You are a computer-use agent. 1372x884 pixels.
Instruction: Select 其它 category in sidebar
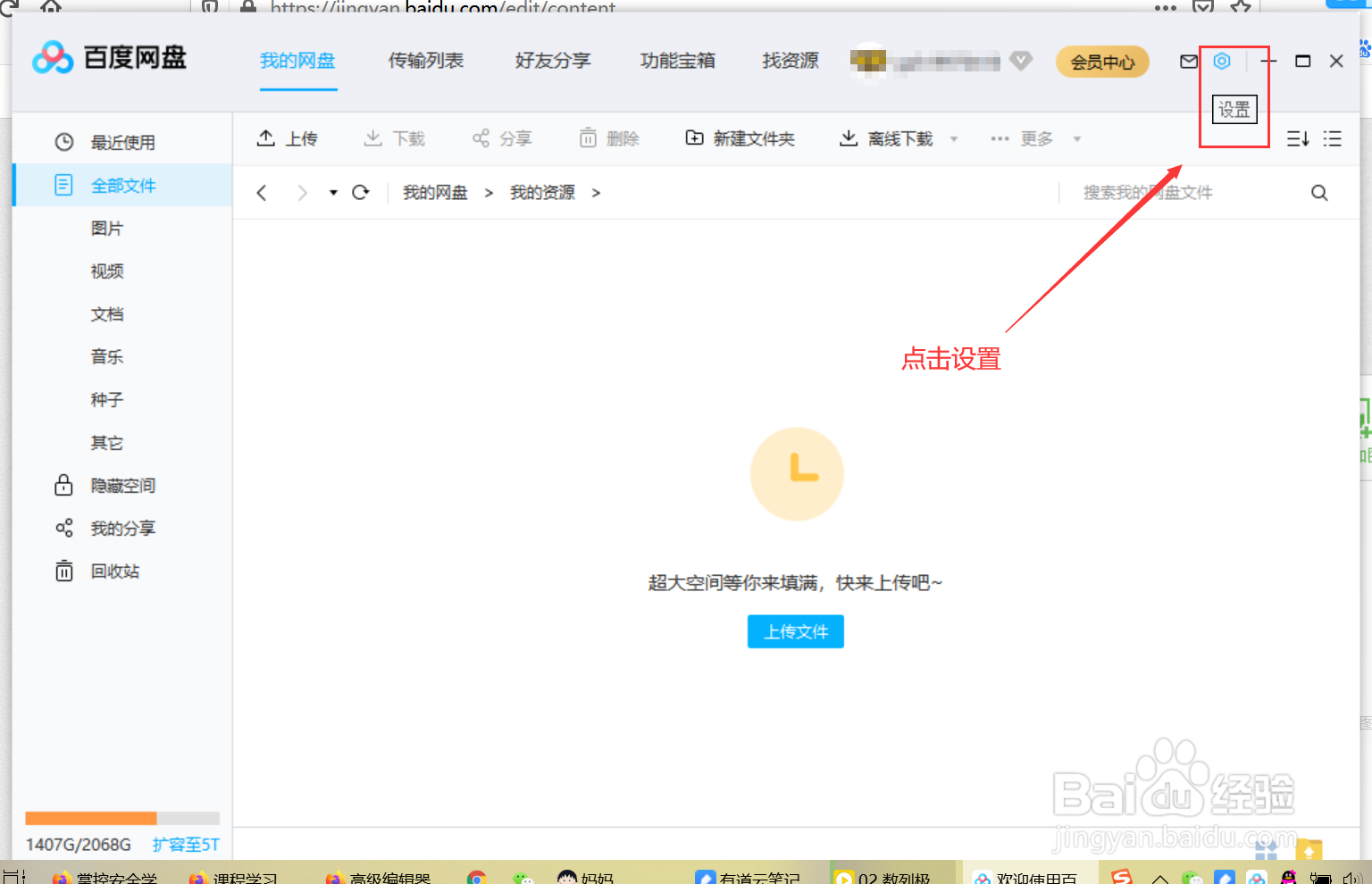[107, 443]
